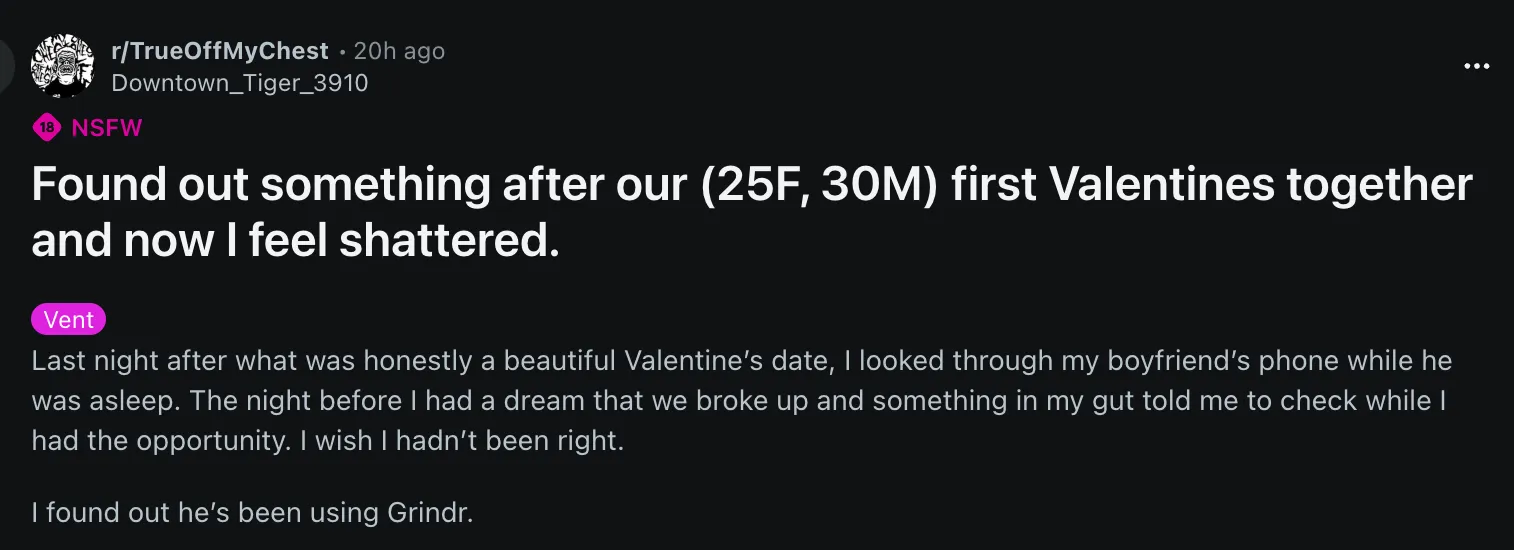Open the post overflow three-dot menu

(1476, 67)
